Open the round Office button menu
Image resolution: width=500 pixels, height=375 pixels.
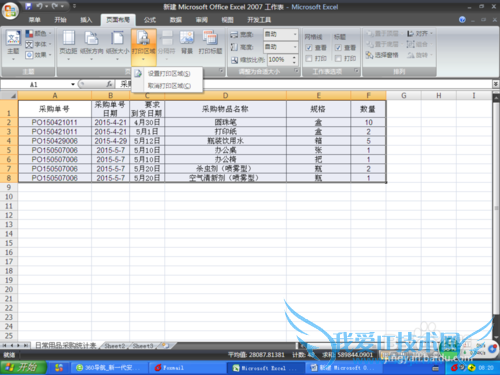click(10, 11)
